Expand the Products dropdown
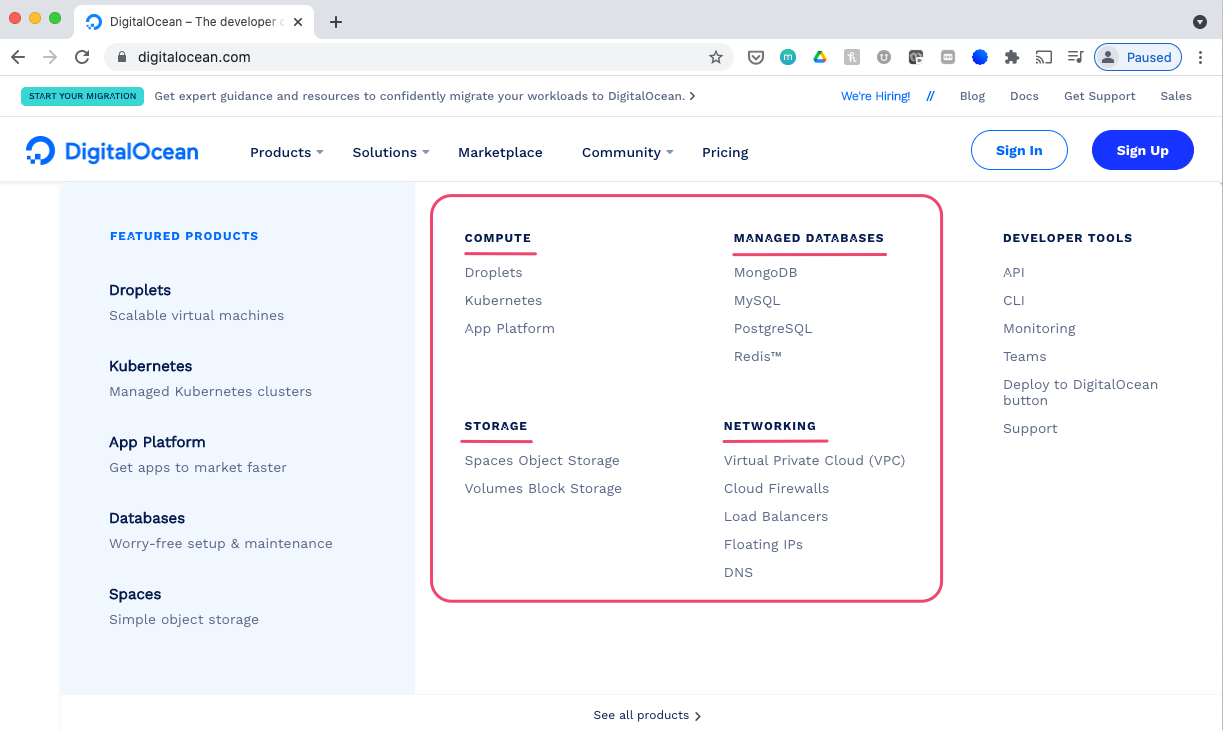Image resolution: width=1223 pixels, height=730 pixels. 286,152
